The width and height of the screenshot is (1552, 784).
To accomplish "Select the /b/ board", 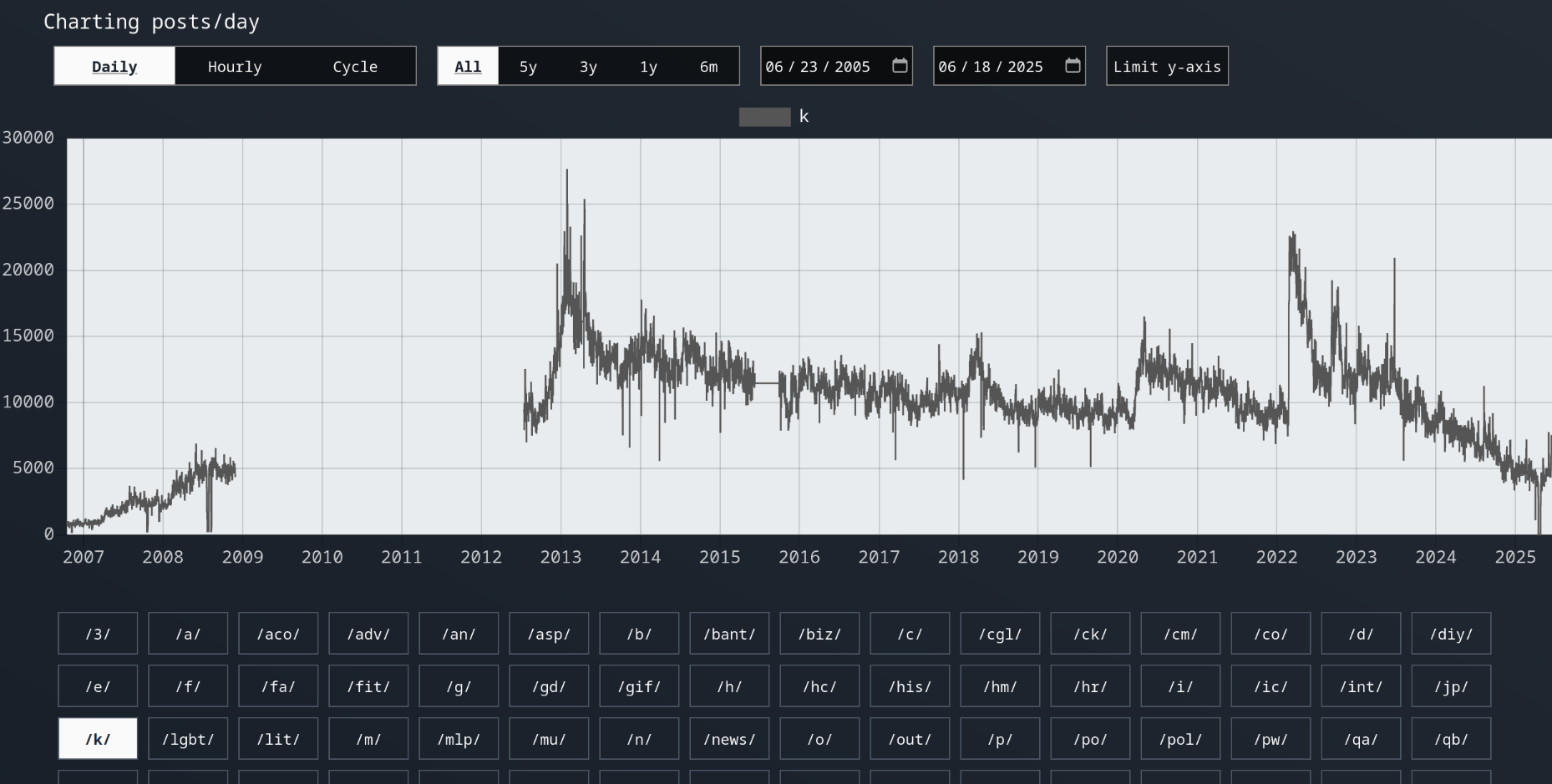I will click(639, 634).
